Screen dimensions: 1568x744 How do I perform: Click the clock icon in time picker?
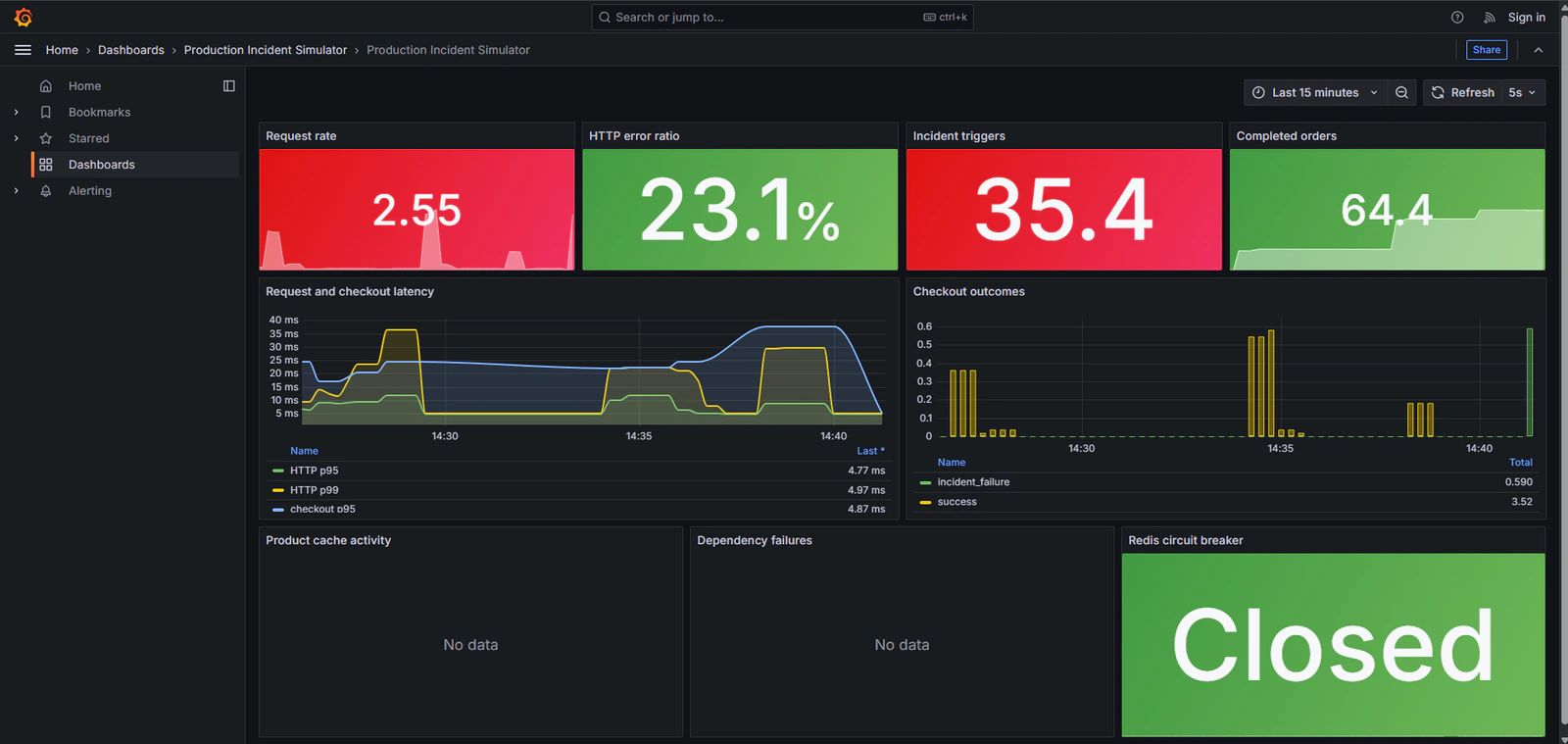1259,92
